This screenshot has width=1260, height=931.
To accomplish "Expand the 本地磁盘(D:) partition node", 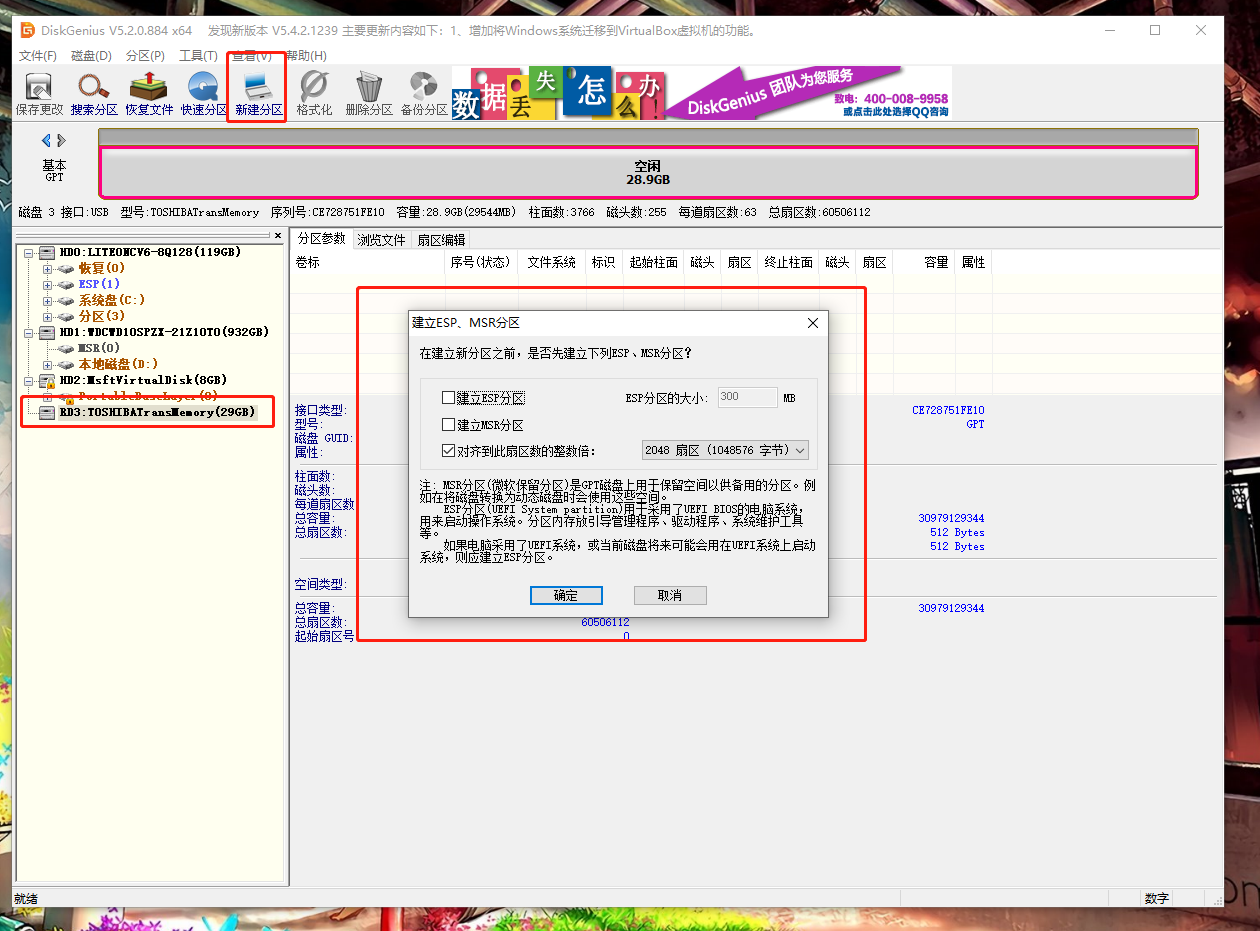I will click(x=48, y=365).
